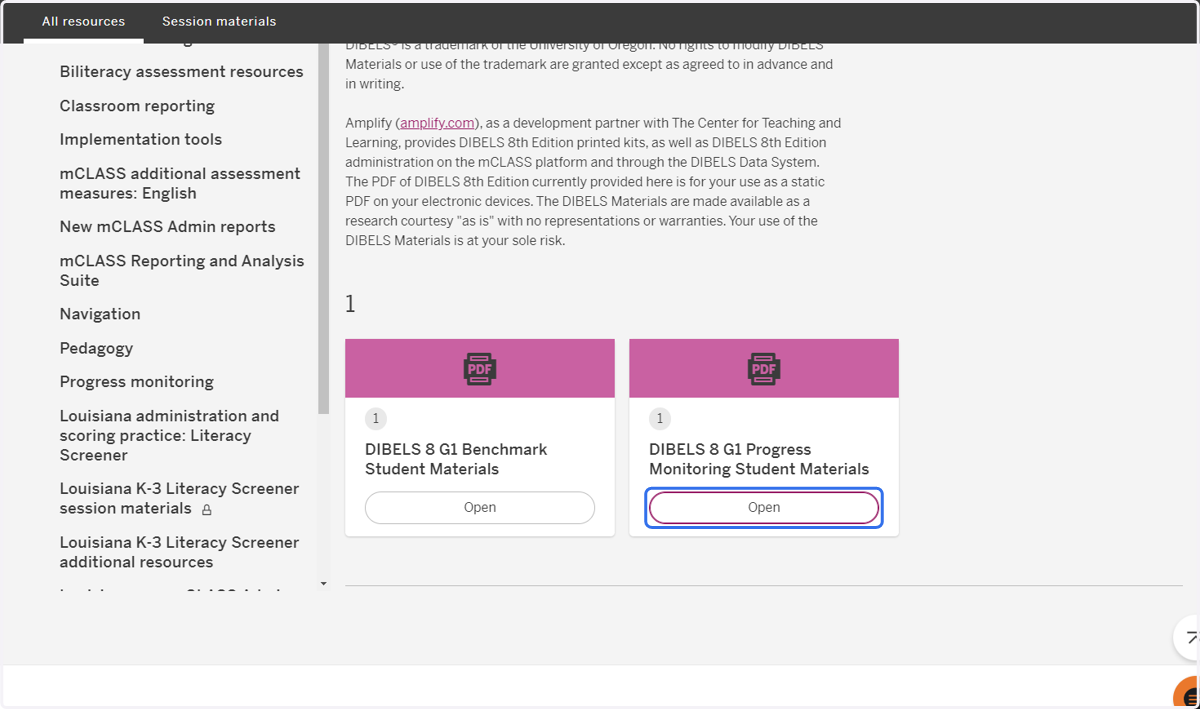Switch to the All resources tab
This screenshot has height=709, width=1200.
84,21
